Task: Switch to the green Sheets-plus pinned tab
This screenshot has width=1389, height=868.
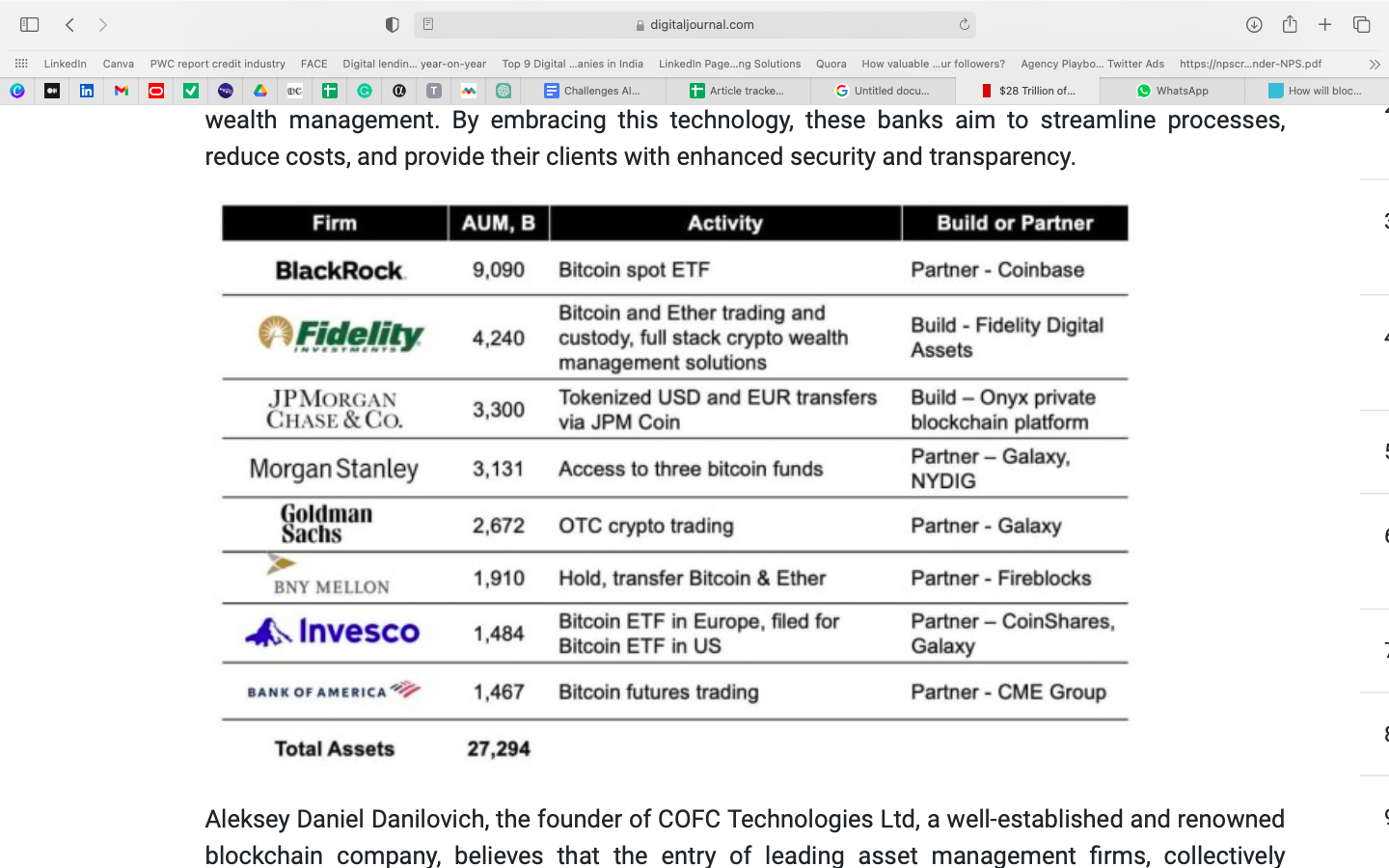Action: [330, 91]
